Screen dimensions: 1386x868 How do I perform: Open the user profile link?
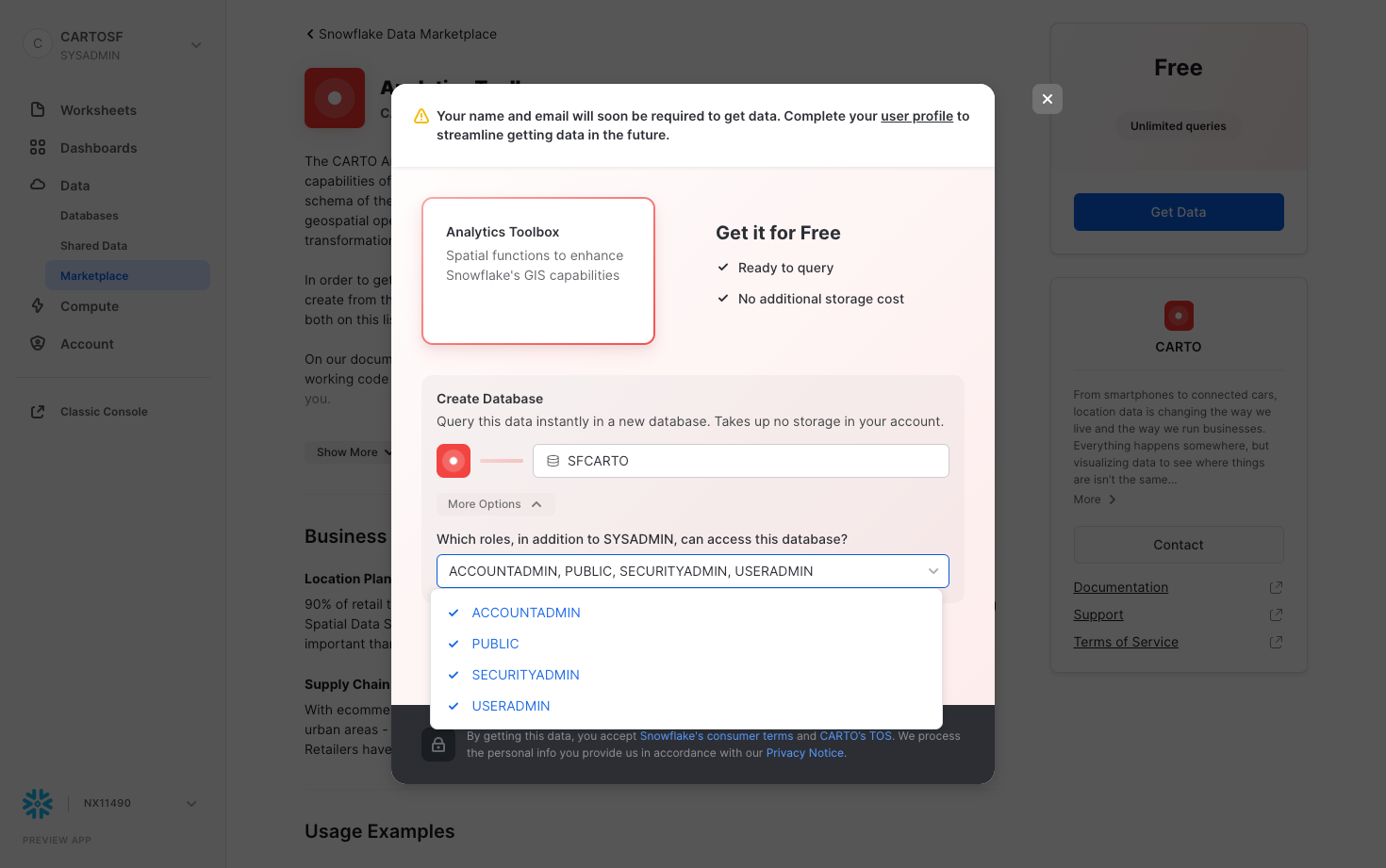[916, 116]
